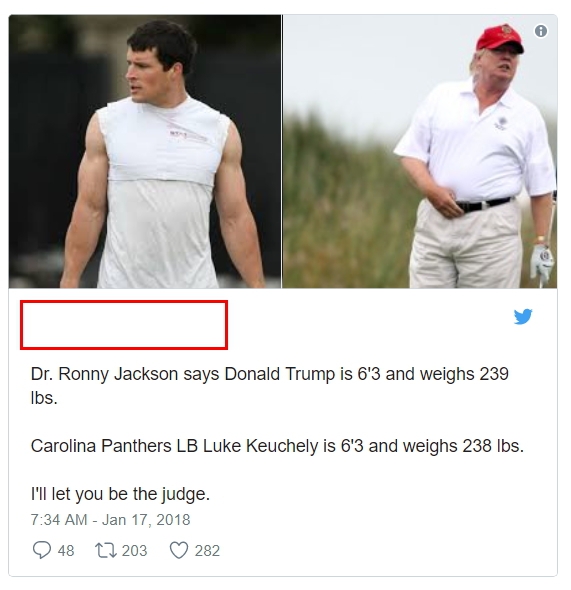Open the 7:34 AM - Jan 17, 2018 timestamp
The image size is (571, 590).
110,520
